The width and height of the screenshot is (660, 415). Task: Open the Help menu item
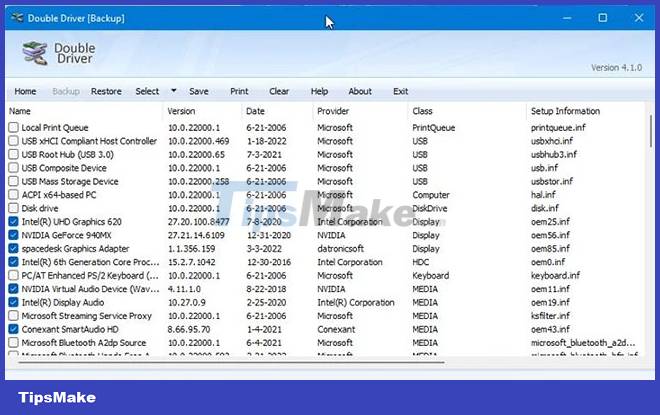(x=319, y=91)
